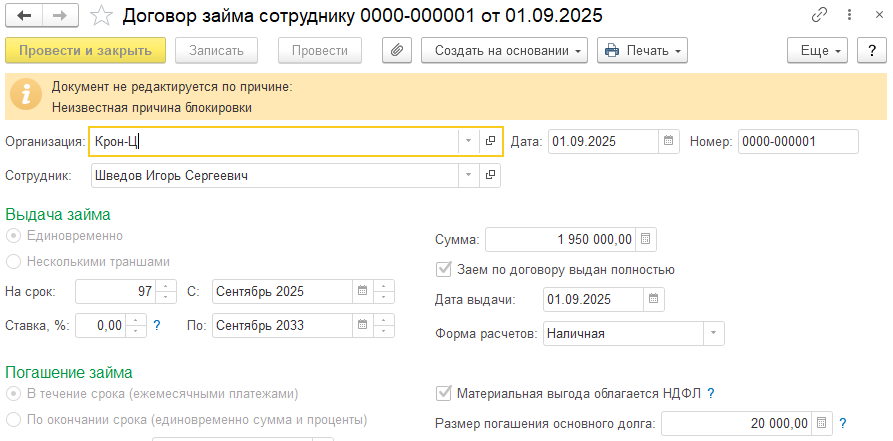The height and width of the screenshot is (441, 893).
Task: Click into the document number field
Action: [797, 141]
